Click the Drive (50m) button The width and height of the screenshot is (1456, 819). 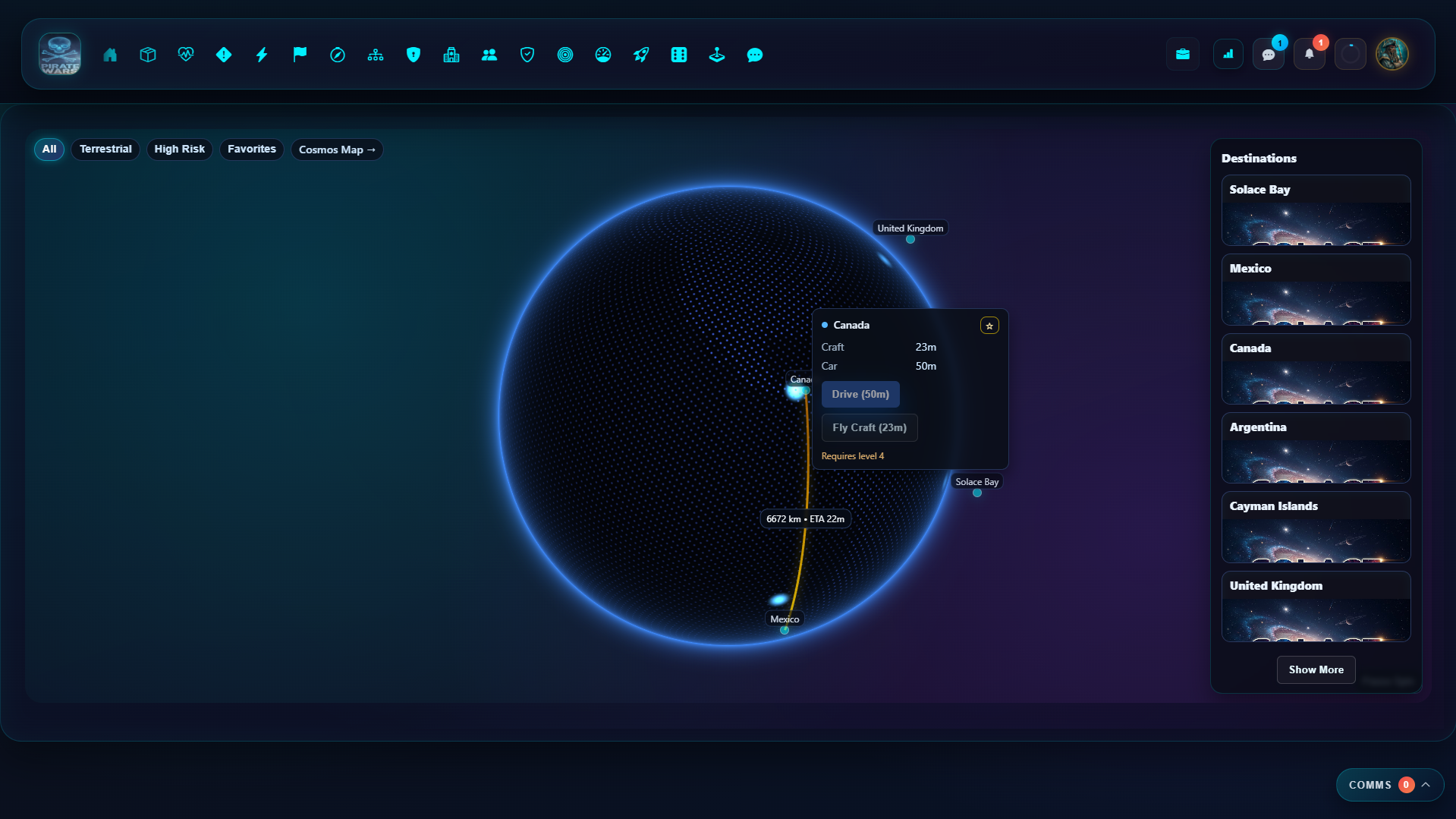coord(860,394)
